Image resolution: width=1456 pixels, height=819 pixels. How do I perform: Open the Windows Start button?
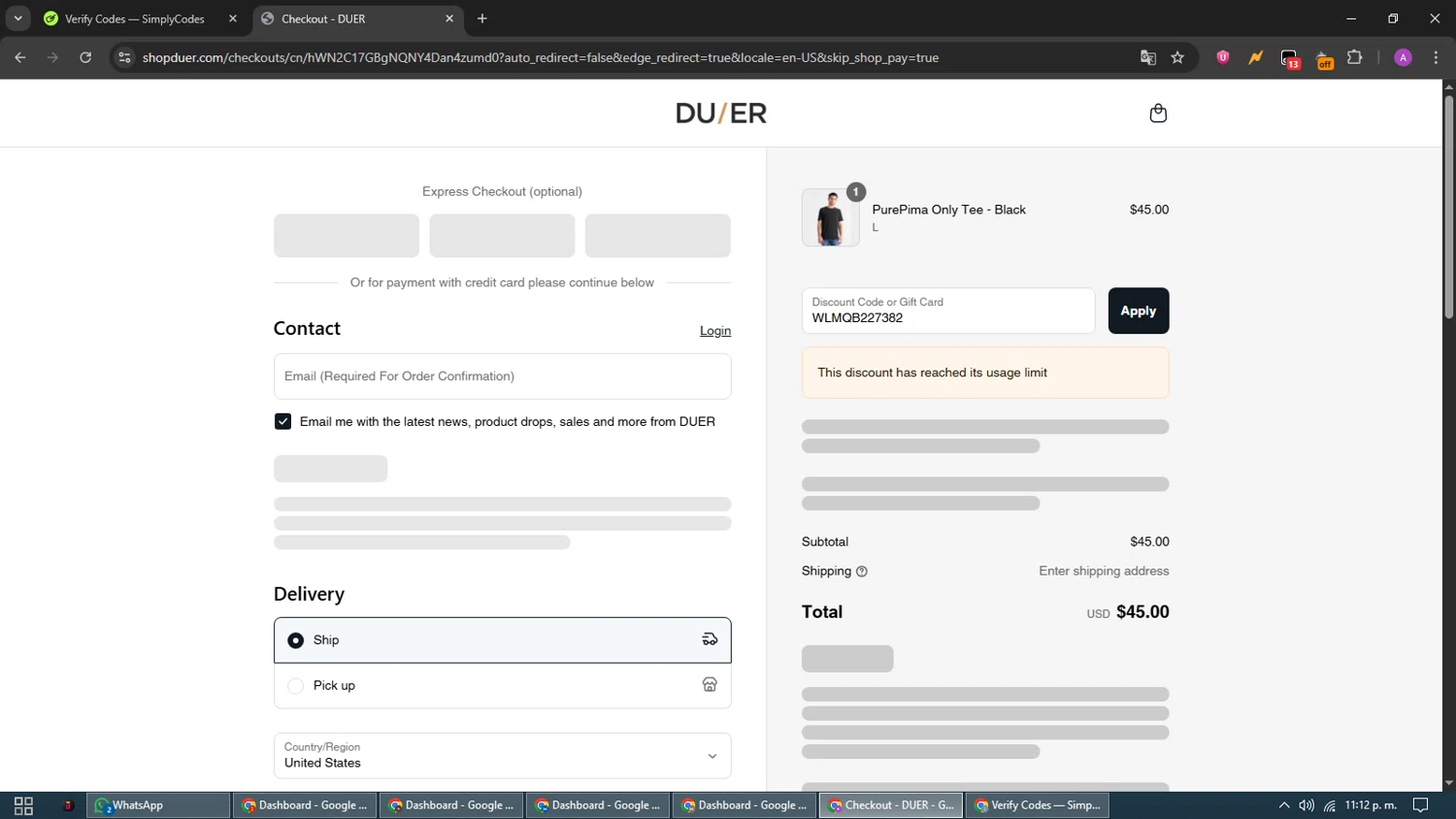tap(23, 805)
